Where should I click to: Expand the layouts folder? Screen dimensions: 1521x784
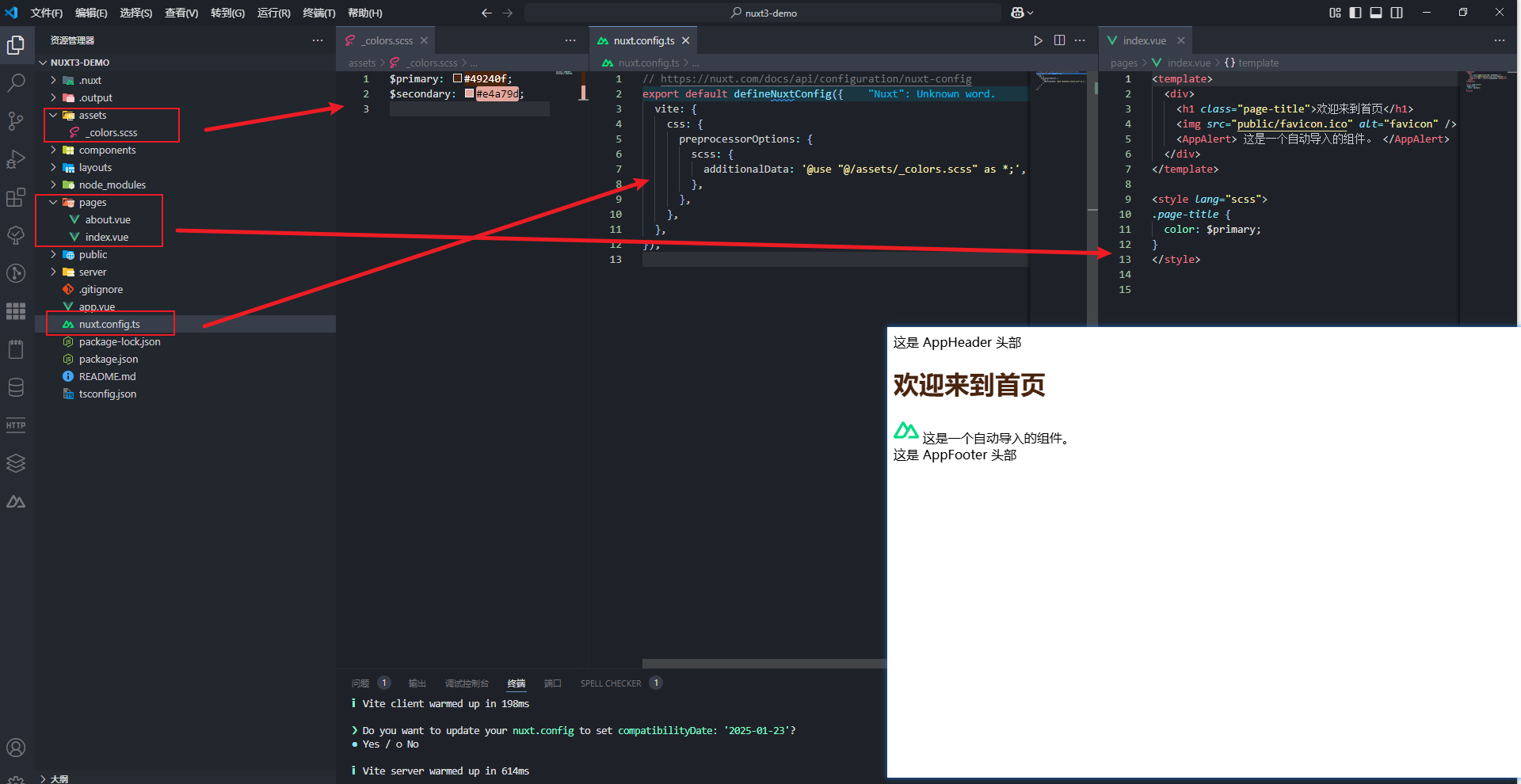coord(53,167)
